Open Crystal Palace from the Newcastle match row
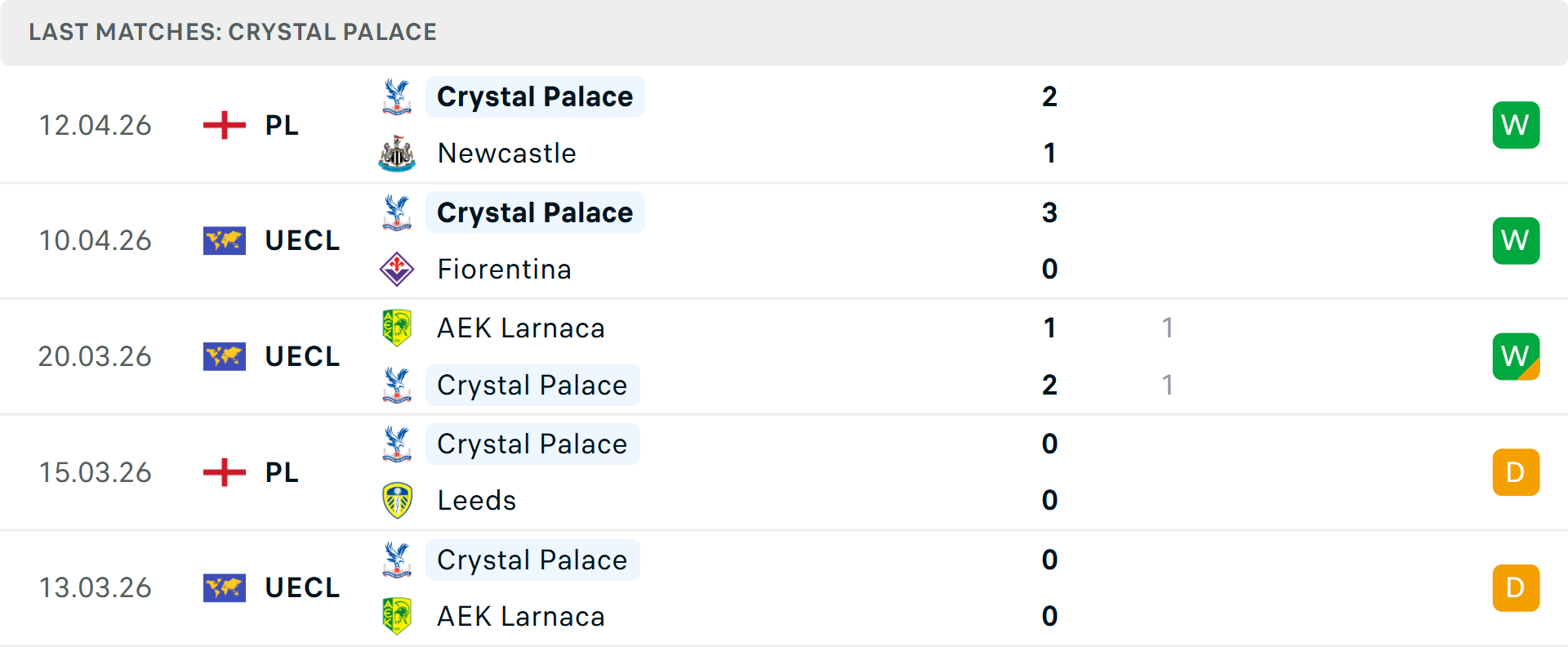This screenshot has height=647, width=1568. click(x=535, y=96)
